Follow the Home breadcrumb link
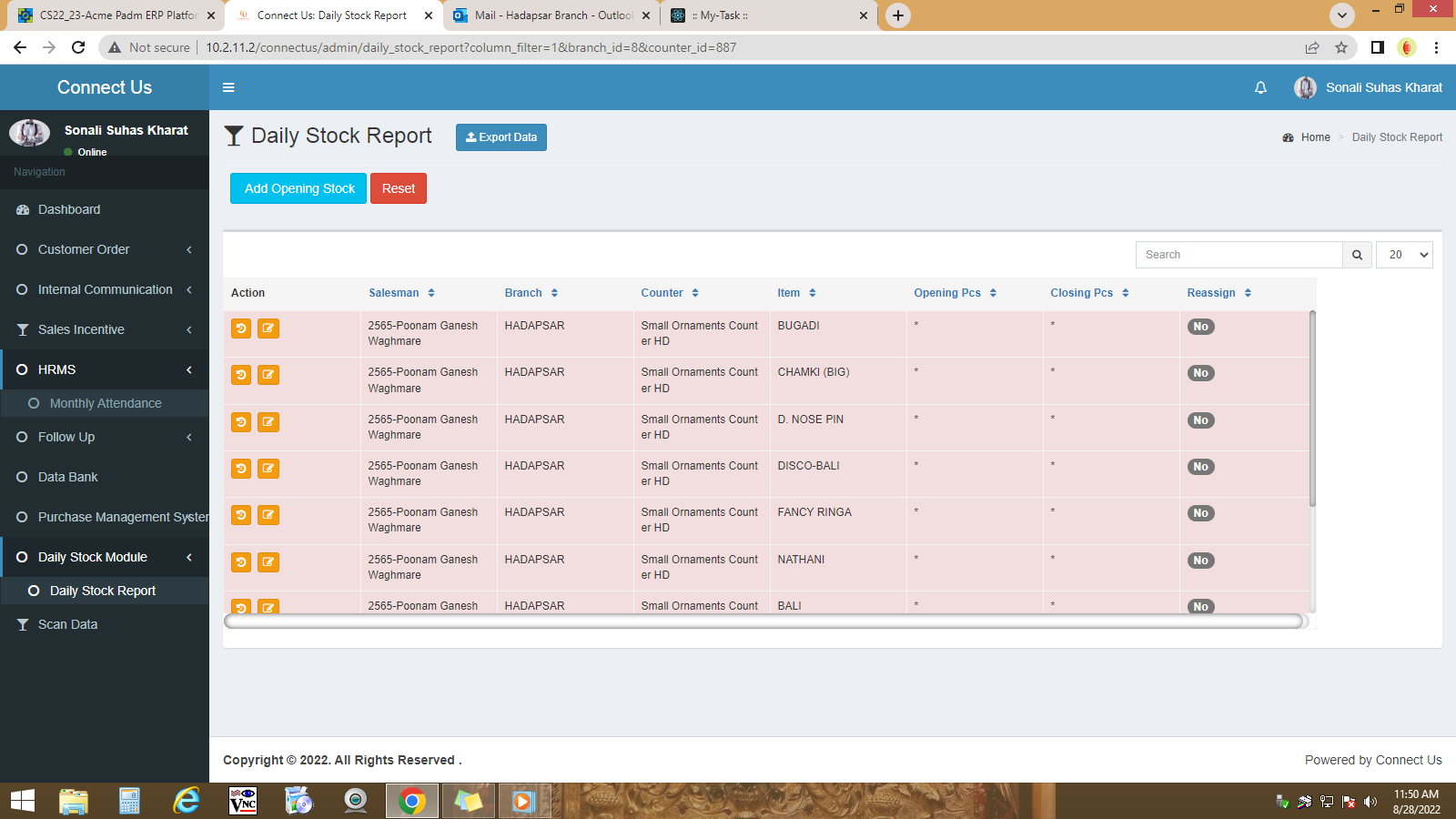 click(x=1315, y=137)
